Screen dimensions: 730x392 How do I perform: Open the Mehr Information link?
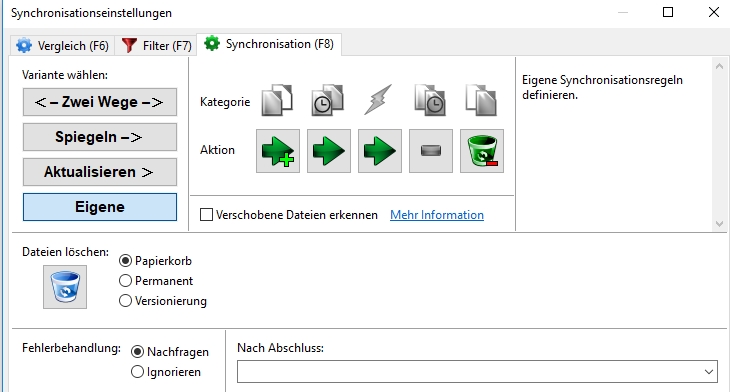437,215
